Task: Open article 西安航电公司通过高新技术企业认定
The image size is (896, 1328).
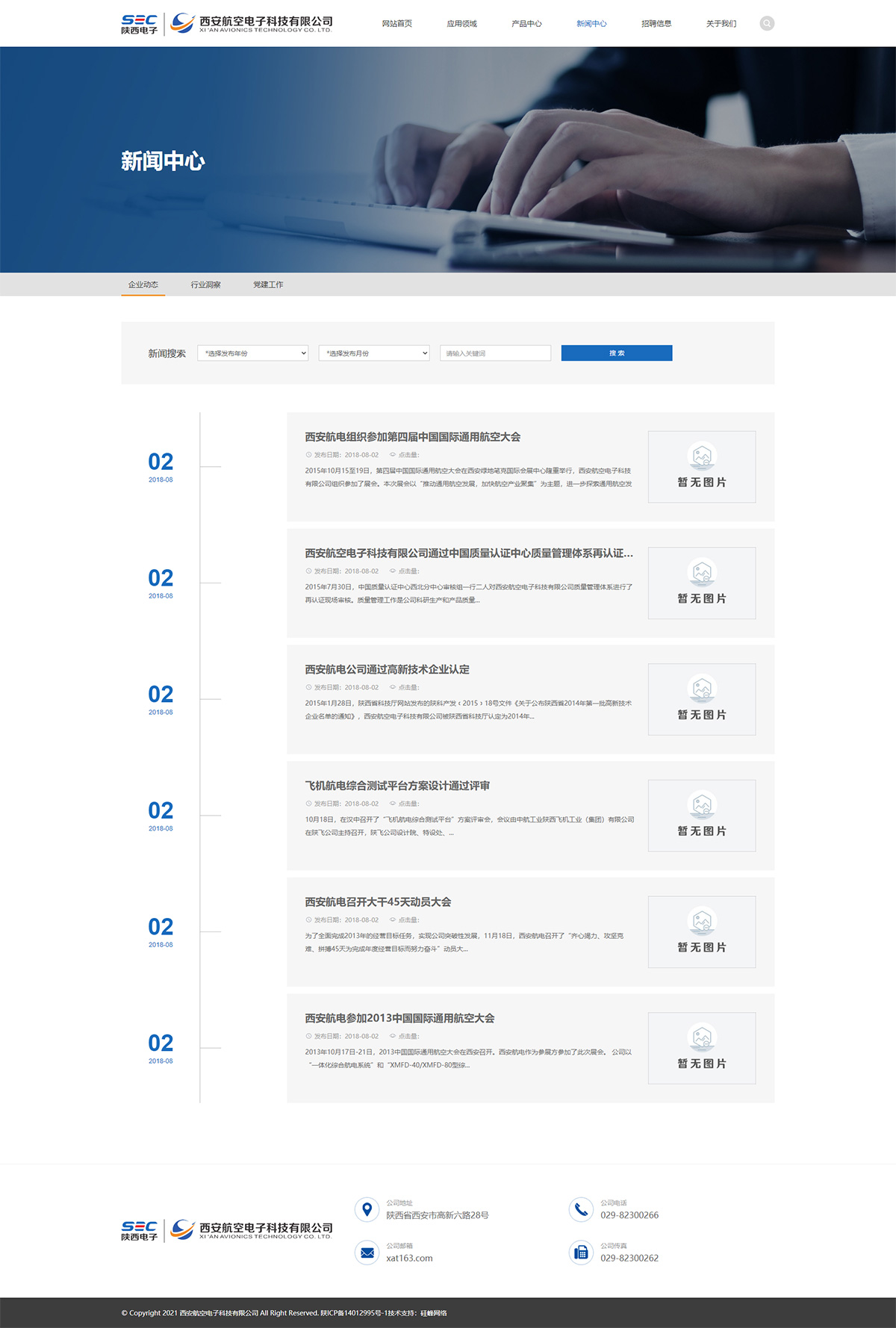Action: tap(387, 669)
